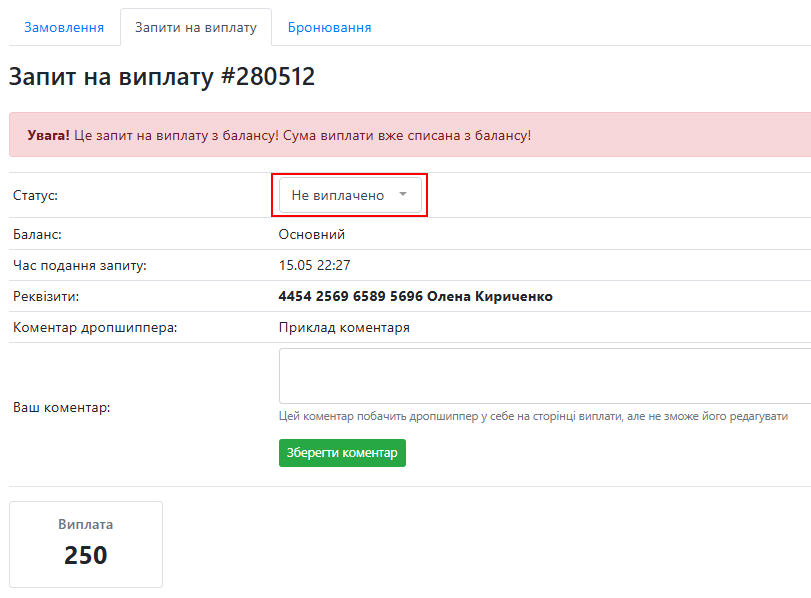Select the Виплата 250 summary card
Screen dimensions: 811x598
(x=86, y=544)
